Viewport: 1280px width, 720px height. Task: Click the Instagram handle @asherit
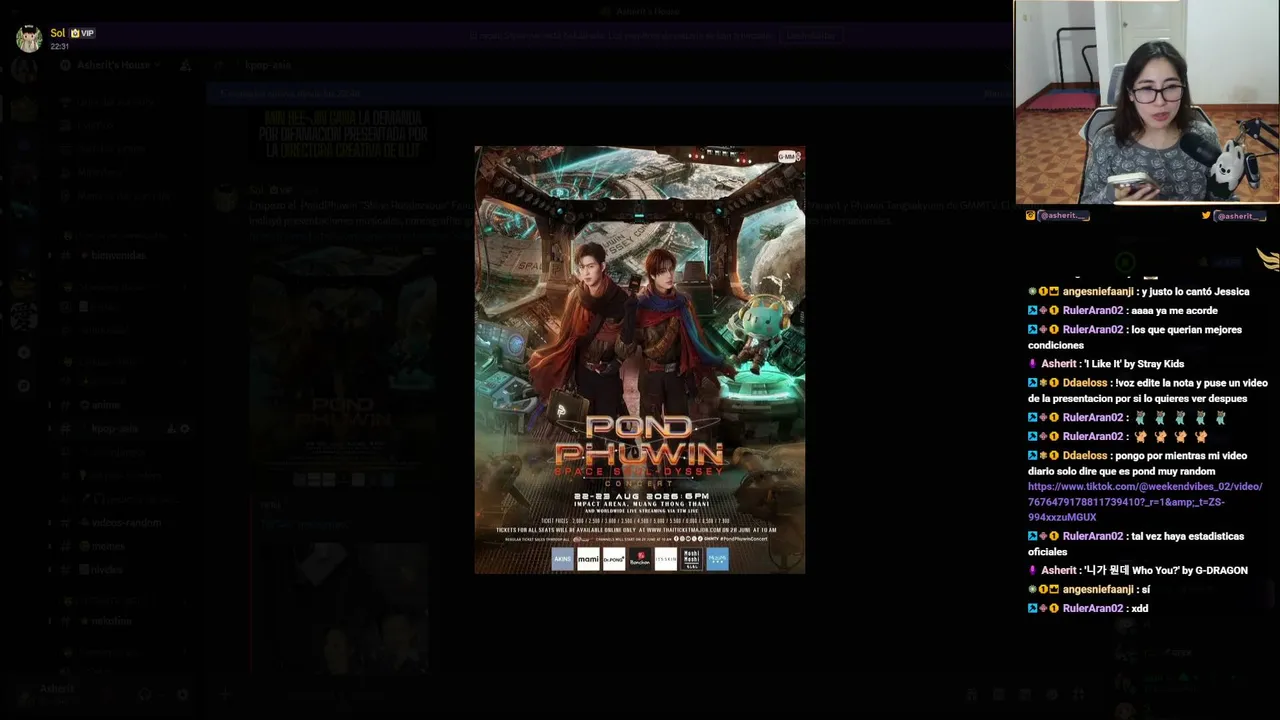(1064, 216)
